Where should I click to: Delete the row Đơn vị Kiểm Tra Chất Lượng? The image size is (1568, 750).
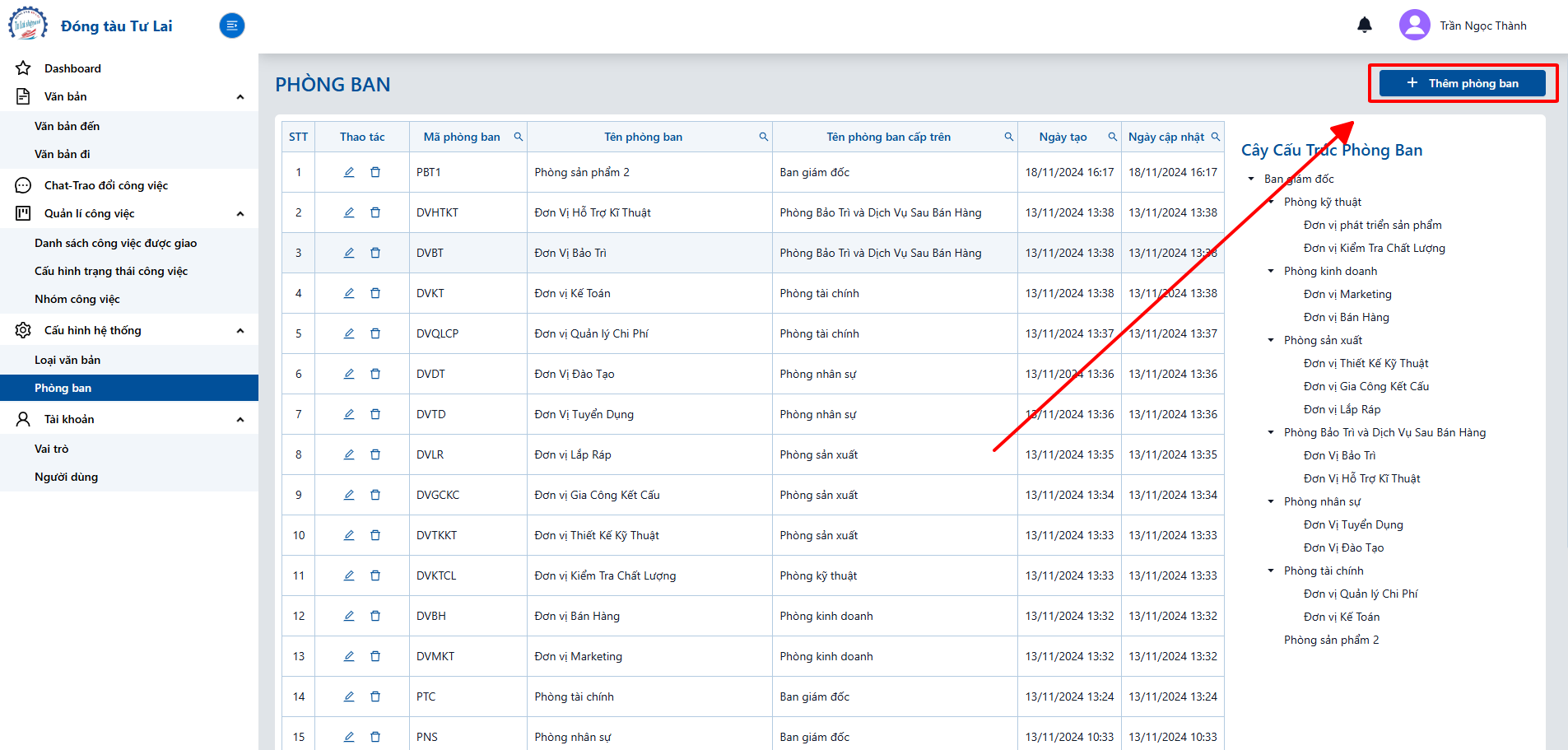click(x=375, y=575)
